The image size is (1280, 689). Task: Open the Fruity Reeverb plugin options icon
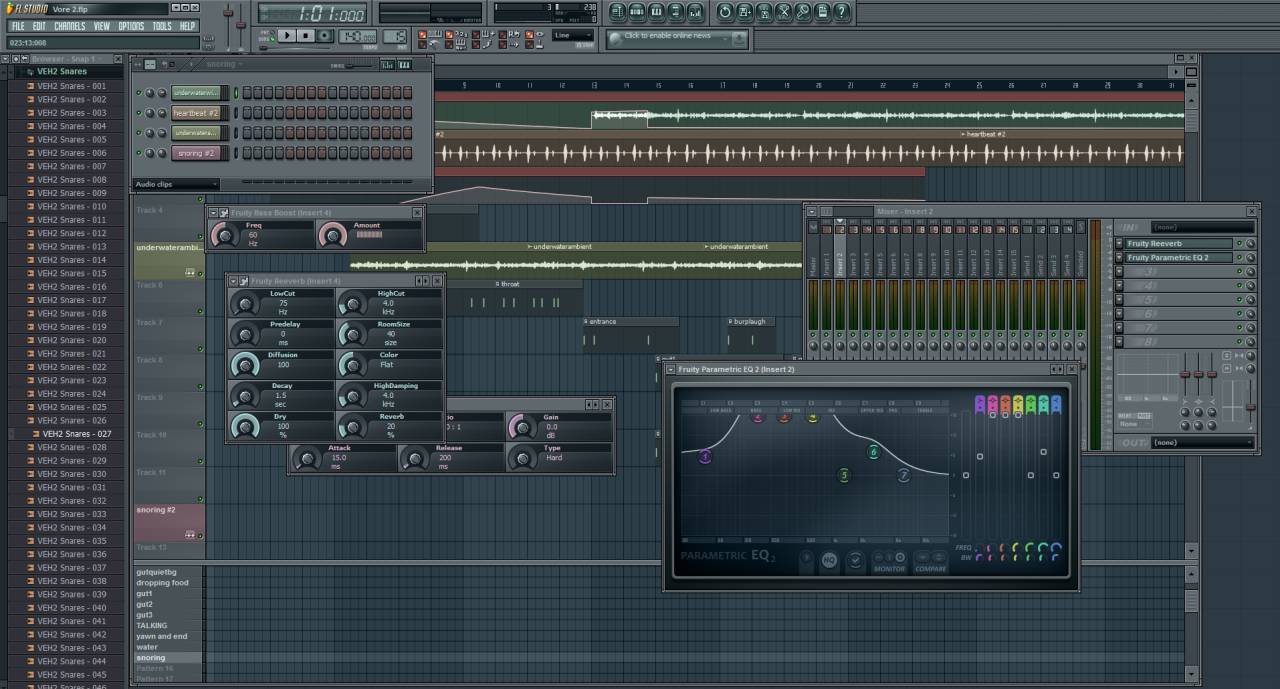[x=243, y=281]
